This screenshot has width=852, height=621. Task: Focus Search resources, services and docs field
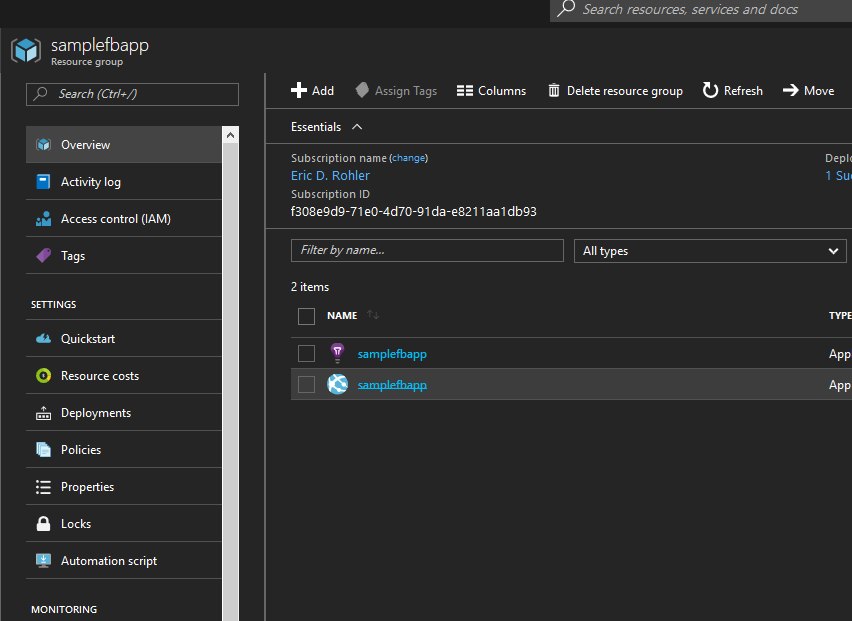coord(701,9)
